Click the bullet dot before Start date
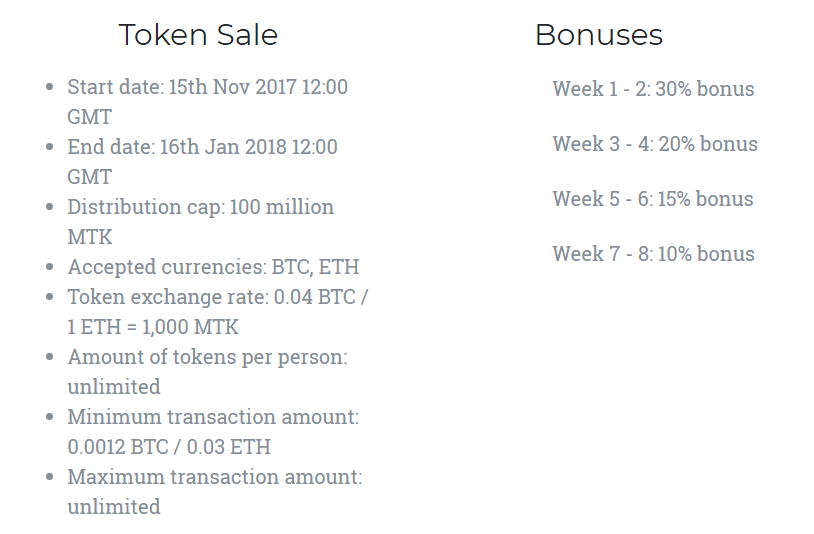The image size is (814, 534). (x=50, y=87)
